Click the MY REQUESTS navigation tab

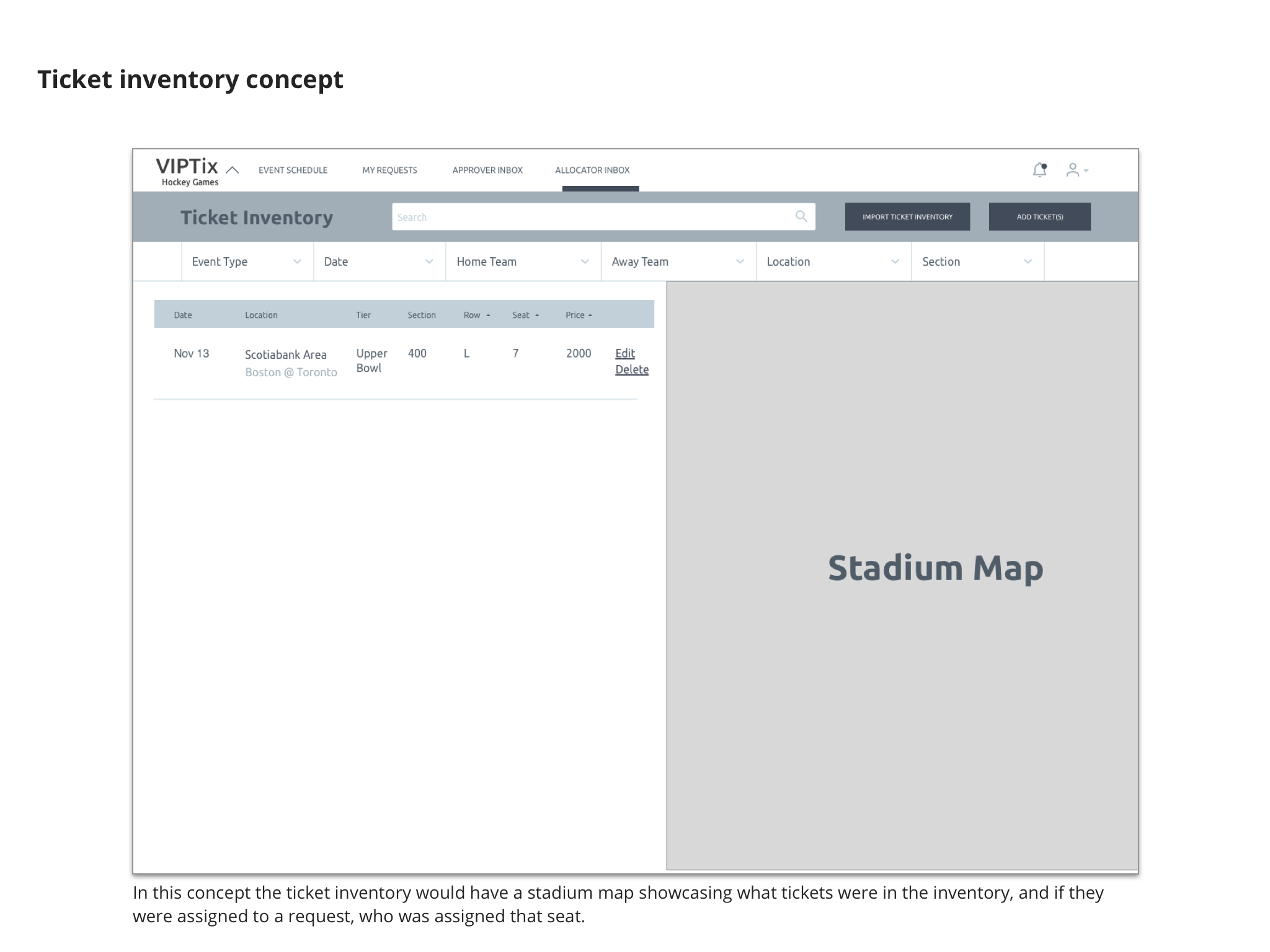point(390,169)
